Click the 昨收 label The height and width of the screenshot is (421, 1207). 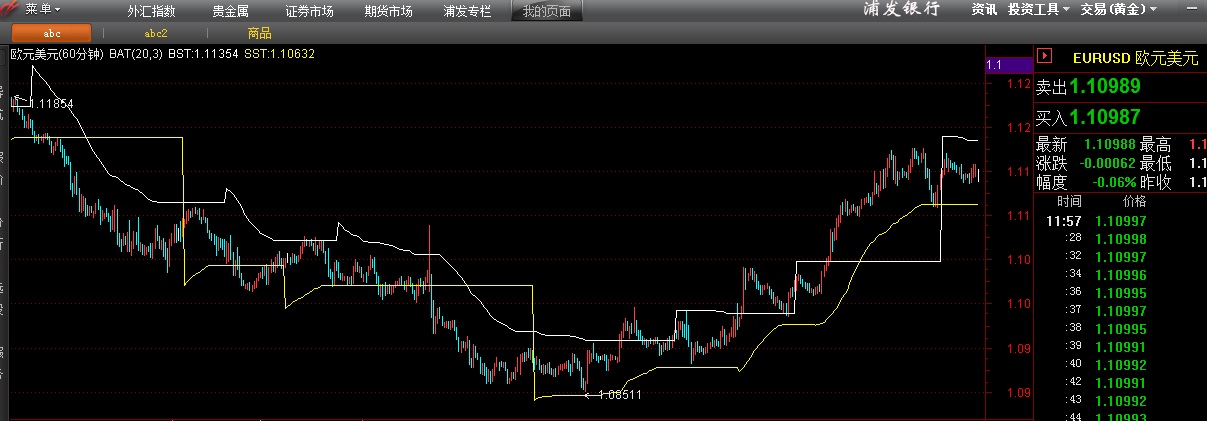tap(1155, 182)
